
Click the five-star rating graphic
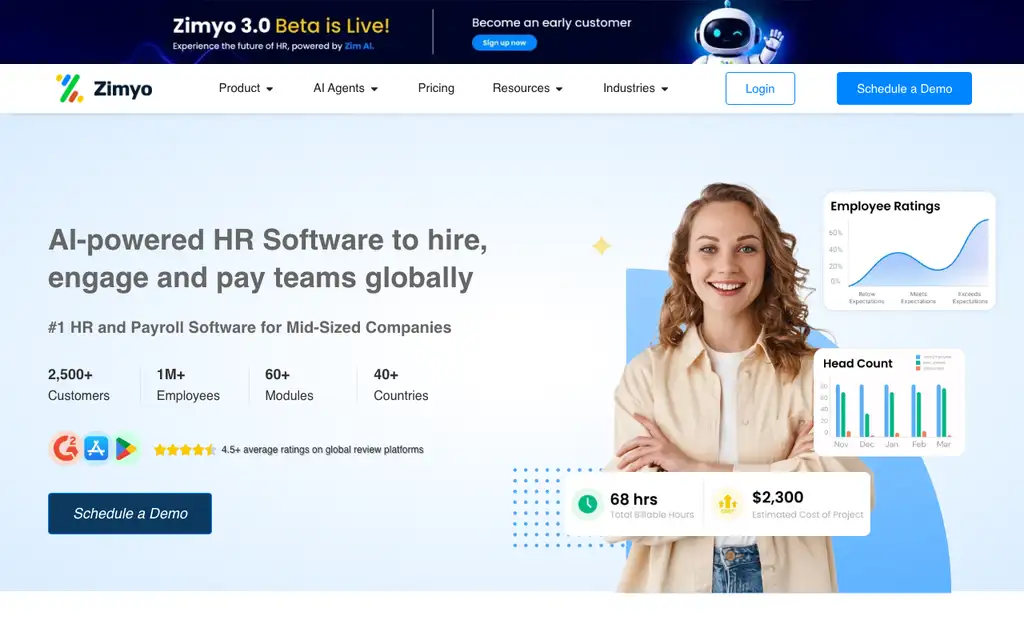pos(185,449)
